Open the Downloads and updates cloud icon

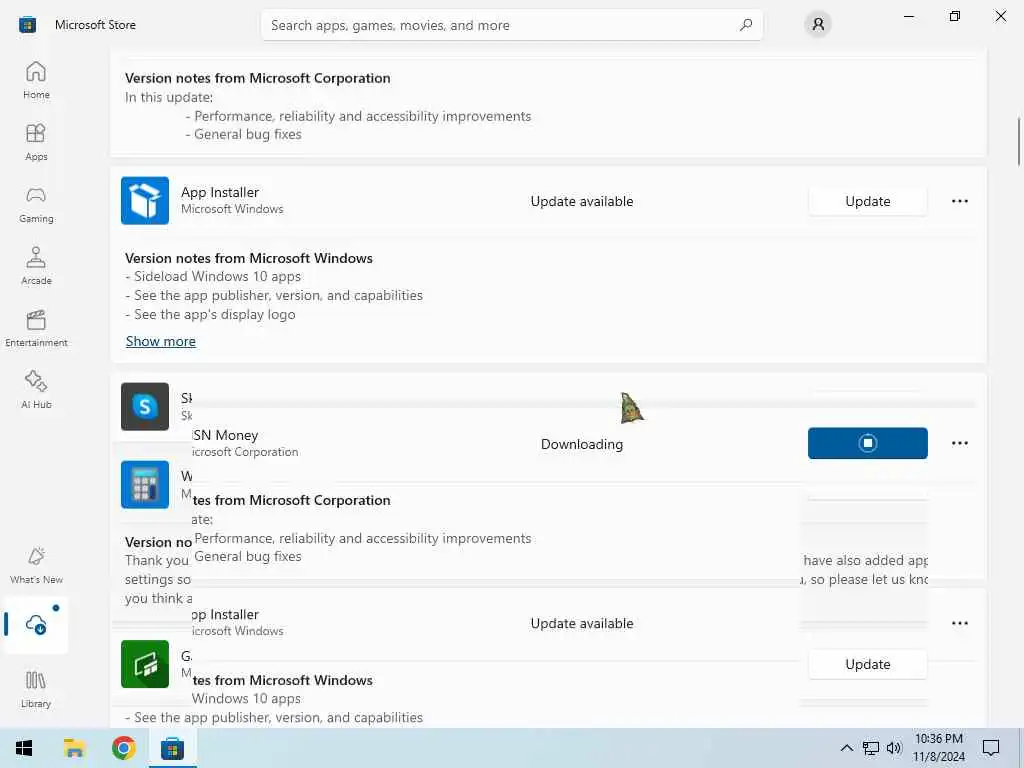point(36,624)
